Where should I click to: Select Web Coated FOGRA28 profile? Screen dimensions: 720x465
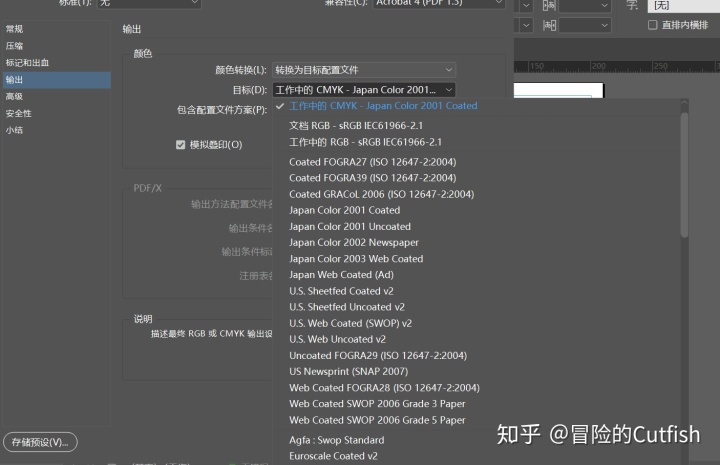click(x=384, y=388)
